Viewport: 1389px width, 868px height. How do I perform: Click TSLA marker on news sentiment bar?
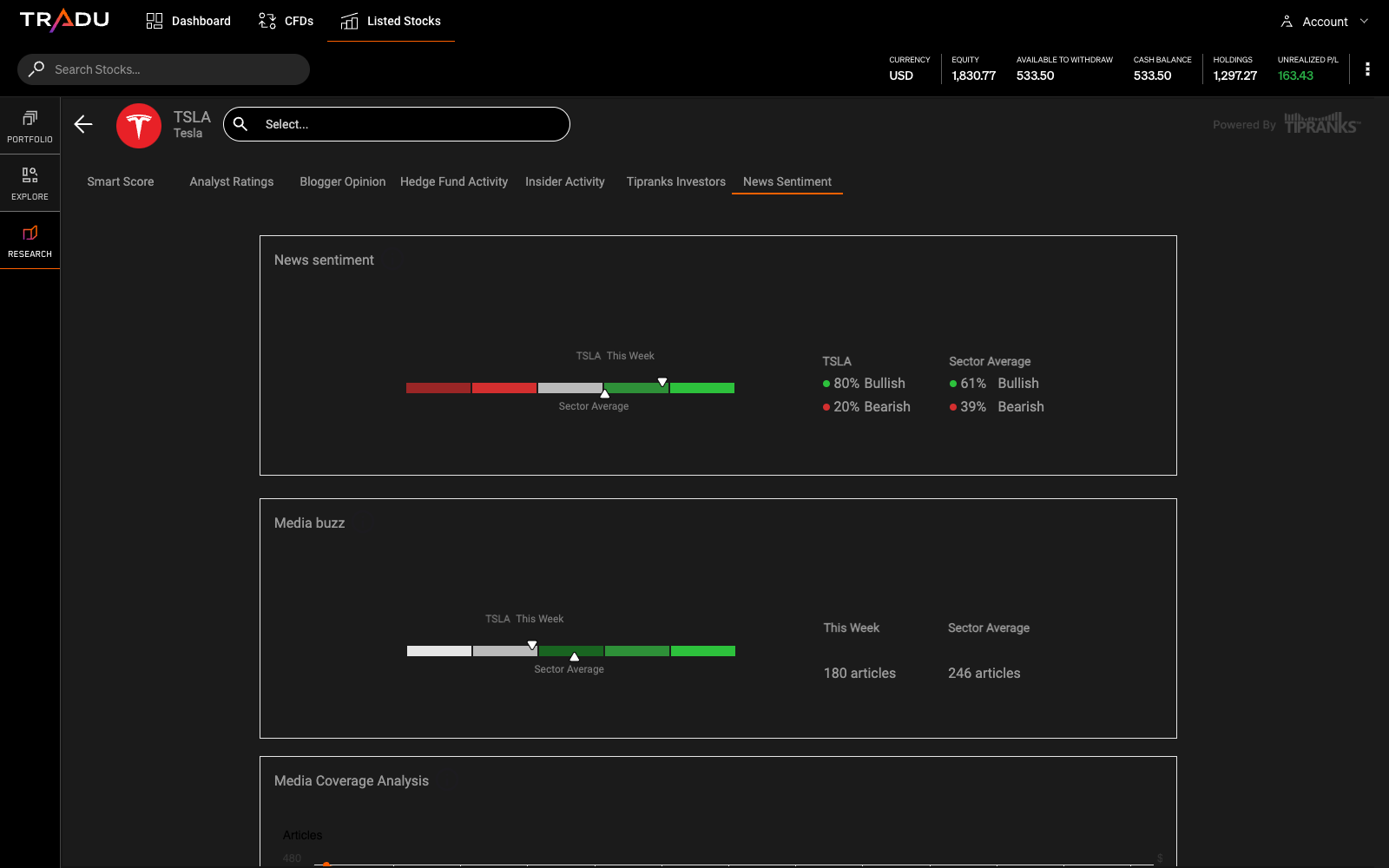662,382
